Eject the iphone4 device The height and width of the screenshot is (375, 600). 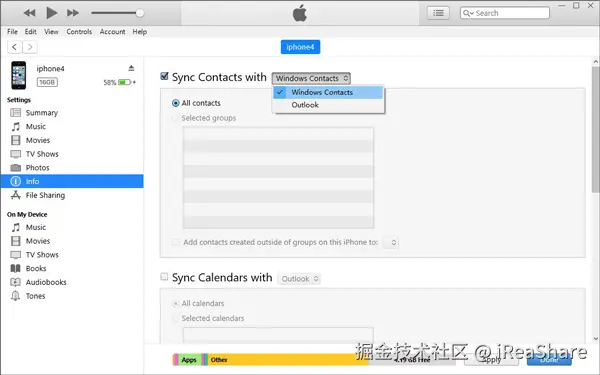click(131, 68)
